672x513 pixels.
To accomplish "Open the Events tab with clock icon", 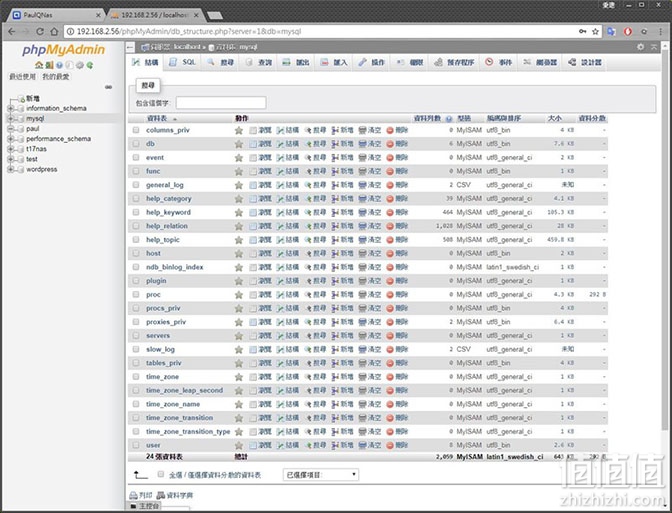I will coord(498,63).
